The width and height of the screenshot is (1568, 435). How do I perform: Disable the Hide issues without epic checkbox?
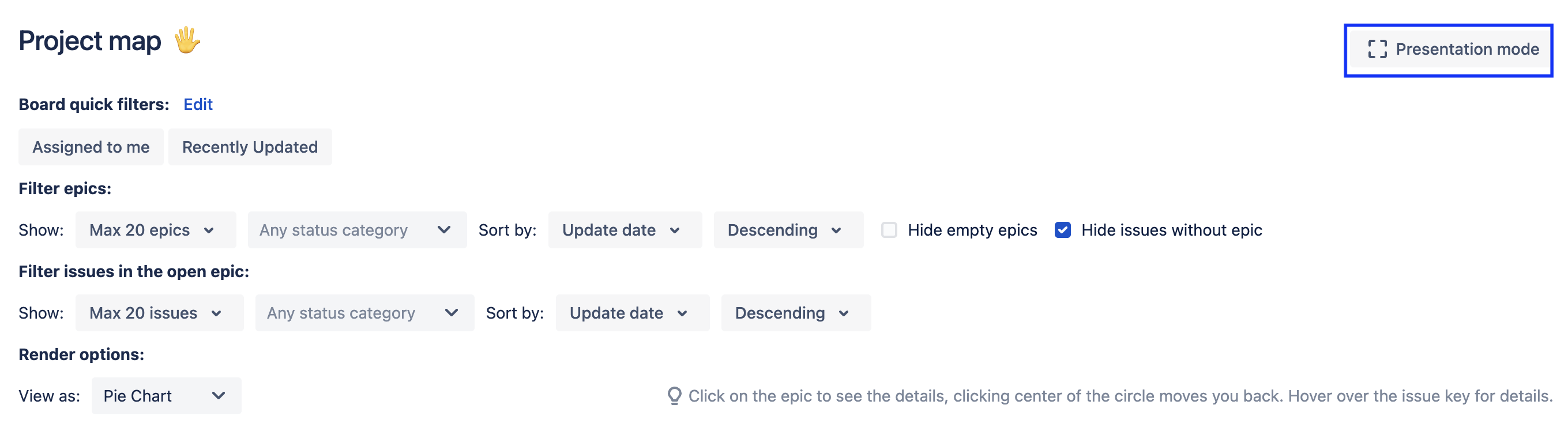[x=1063, y=230]
